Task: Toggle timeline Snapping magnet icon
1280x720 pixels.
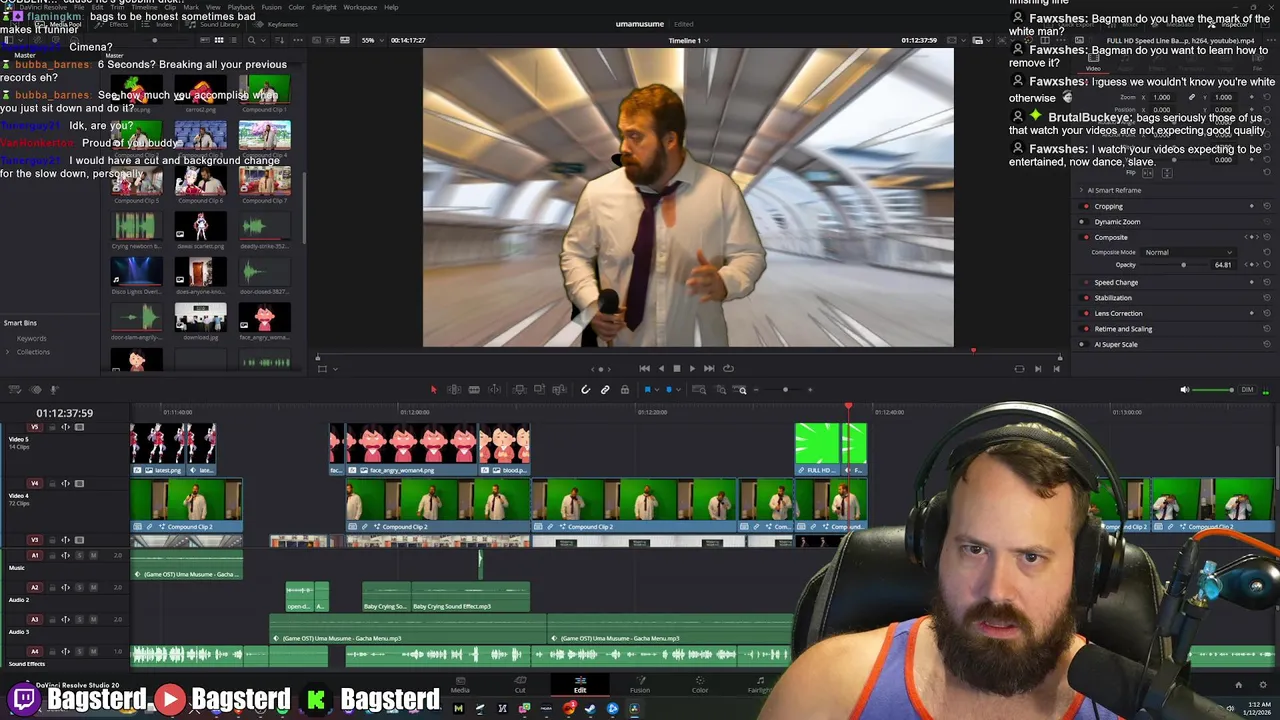Action: click(x=586, y=390)
